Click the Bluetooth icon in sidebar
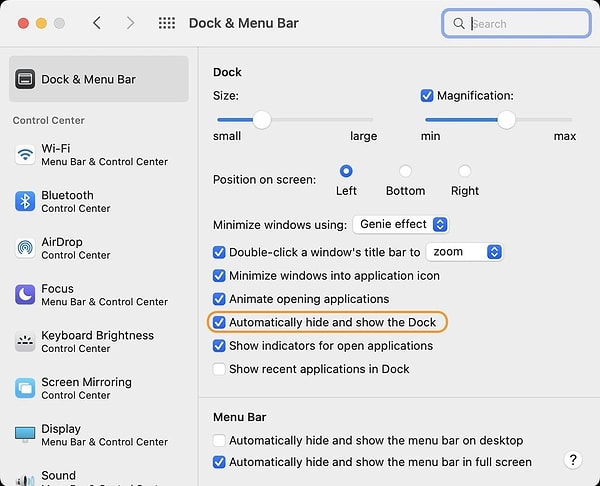This screenshot has width=600, height=486. pyautogui.click(x=25, y=201)
